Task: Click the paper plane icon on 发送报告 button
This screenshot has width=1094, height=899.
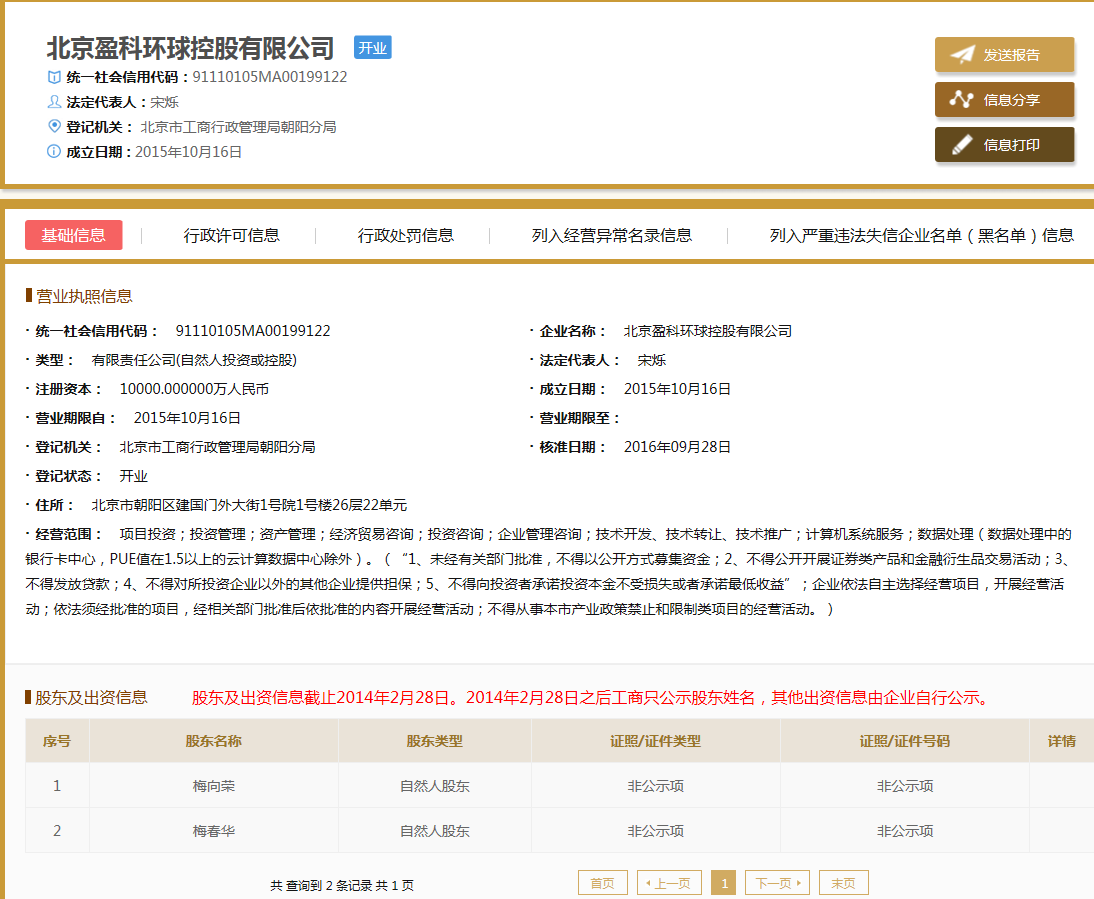Action: (x=962, y=55)
